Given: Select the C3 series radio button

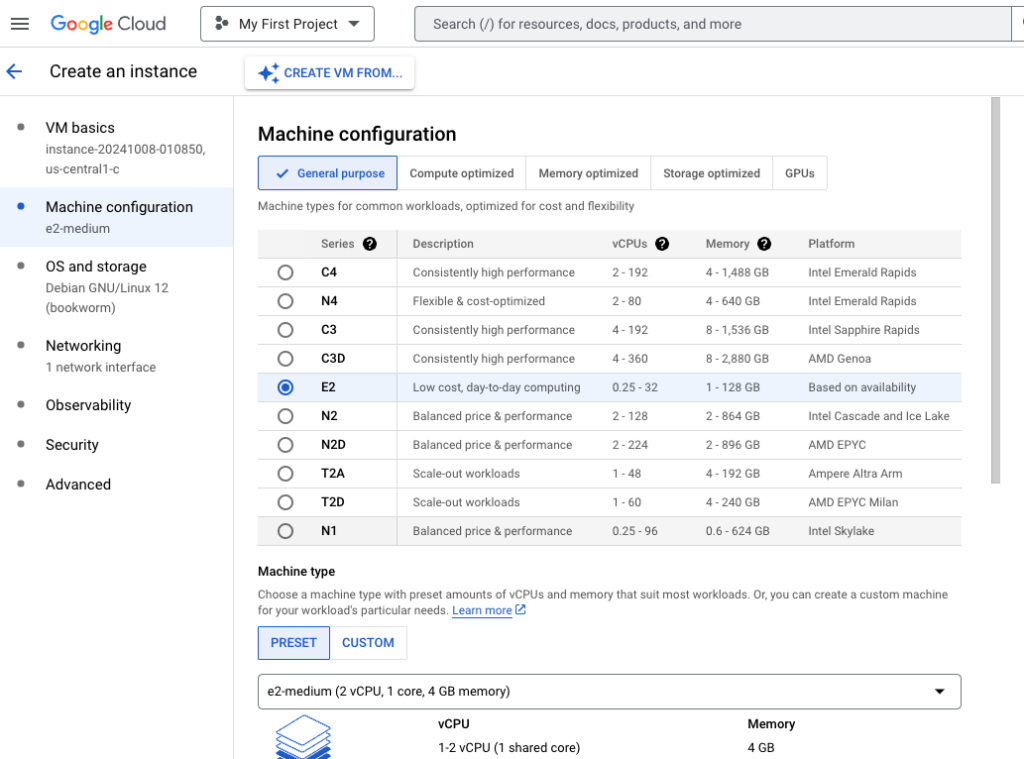Looking at the screenshot, I should [x=285, y=330].
